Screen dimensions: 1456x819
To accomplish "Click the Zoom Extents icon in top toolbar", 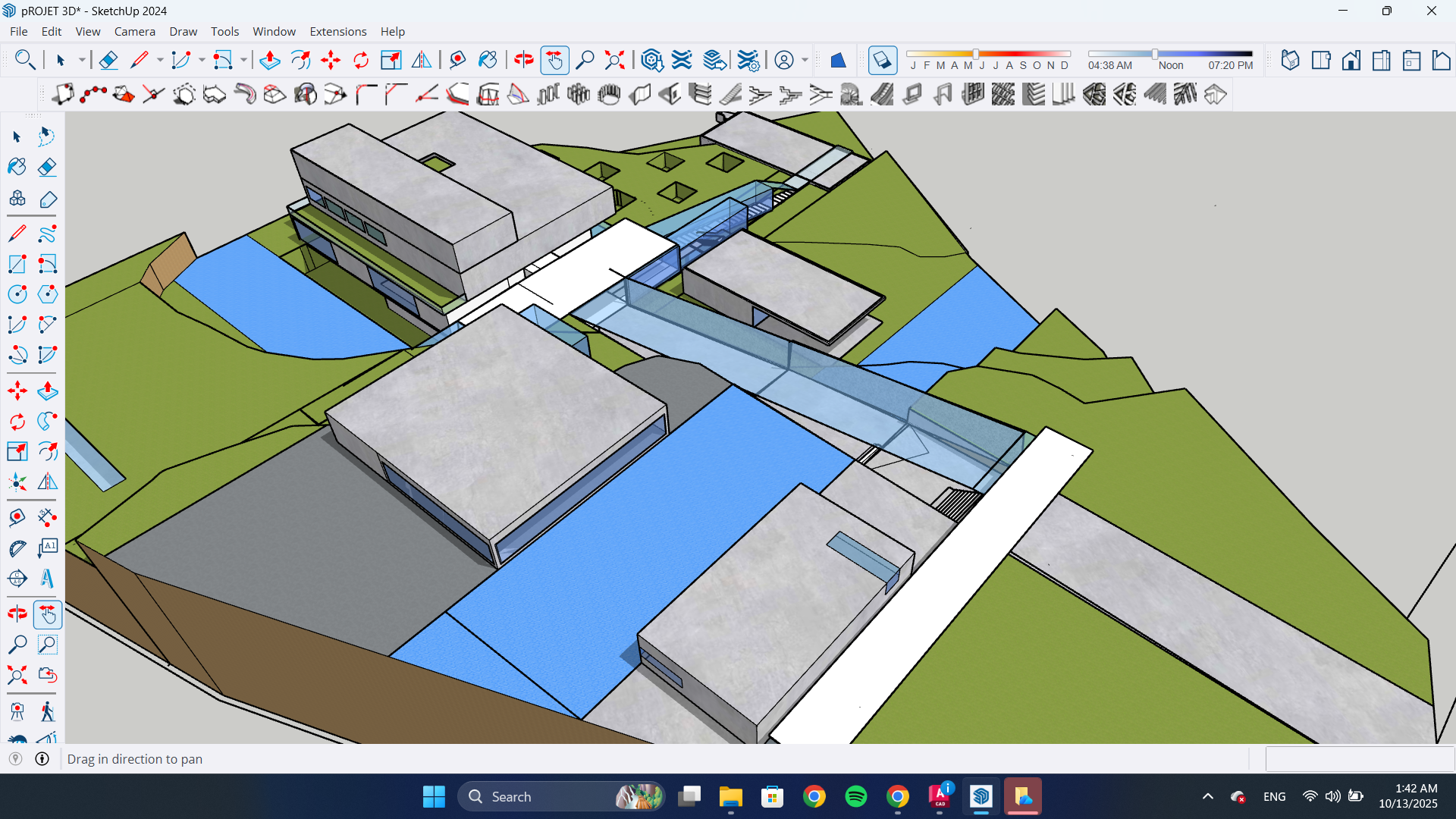I will (614, 60).
